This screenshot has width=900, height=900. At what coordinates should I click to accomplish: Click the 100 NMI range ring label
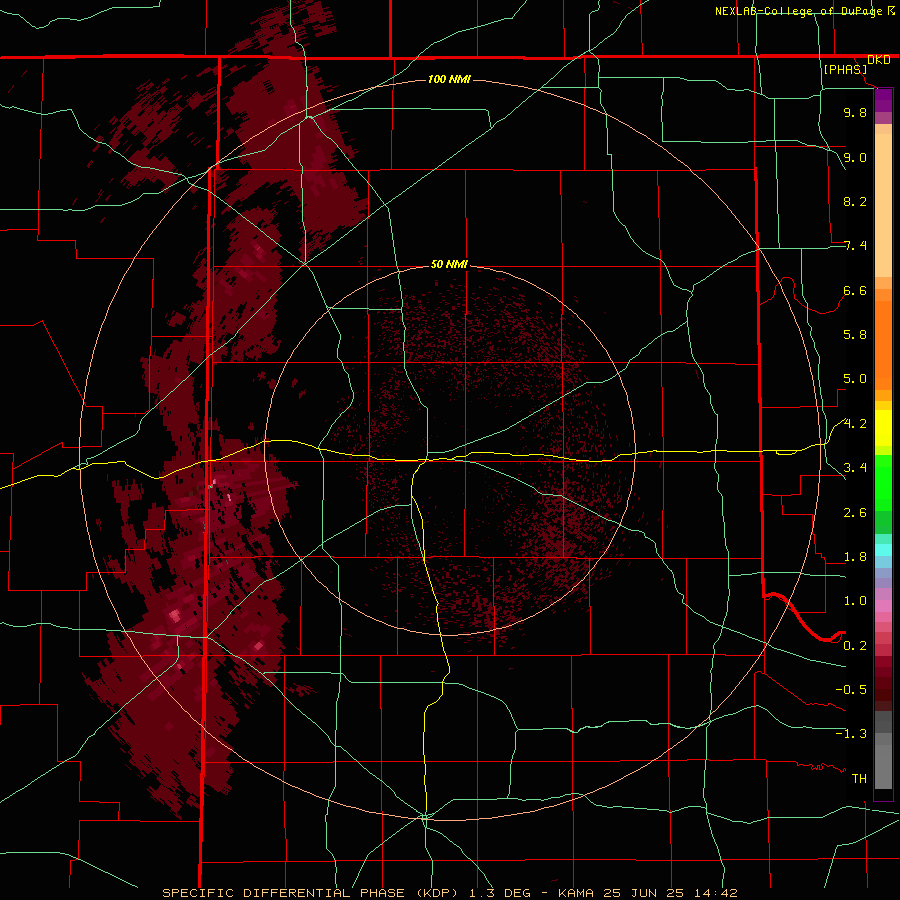(x=449, y=79)
